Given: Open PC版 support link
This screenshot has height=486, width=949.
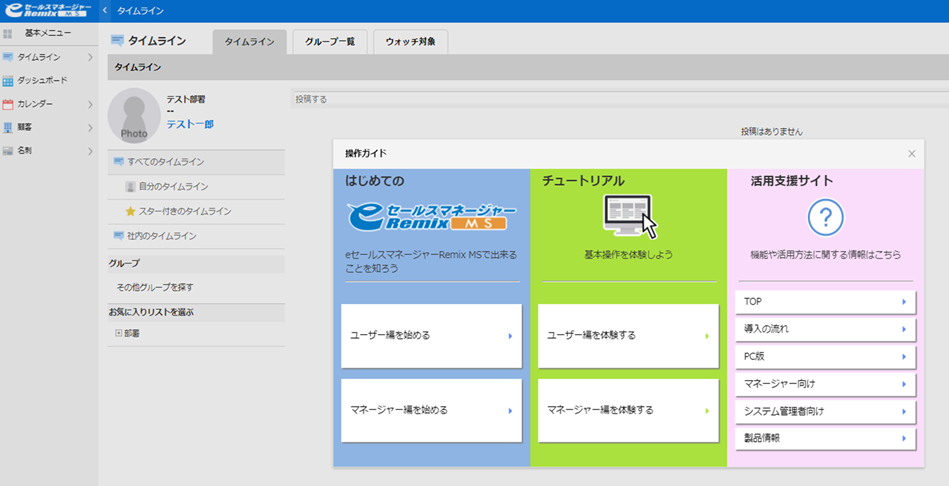Looking at the screenshot, I should [x=826, y=356].
